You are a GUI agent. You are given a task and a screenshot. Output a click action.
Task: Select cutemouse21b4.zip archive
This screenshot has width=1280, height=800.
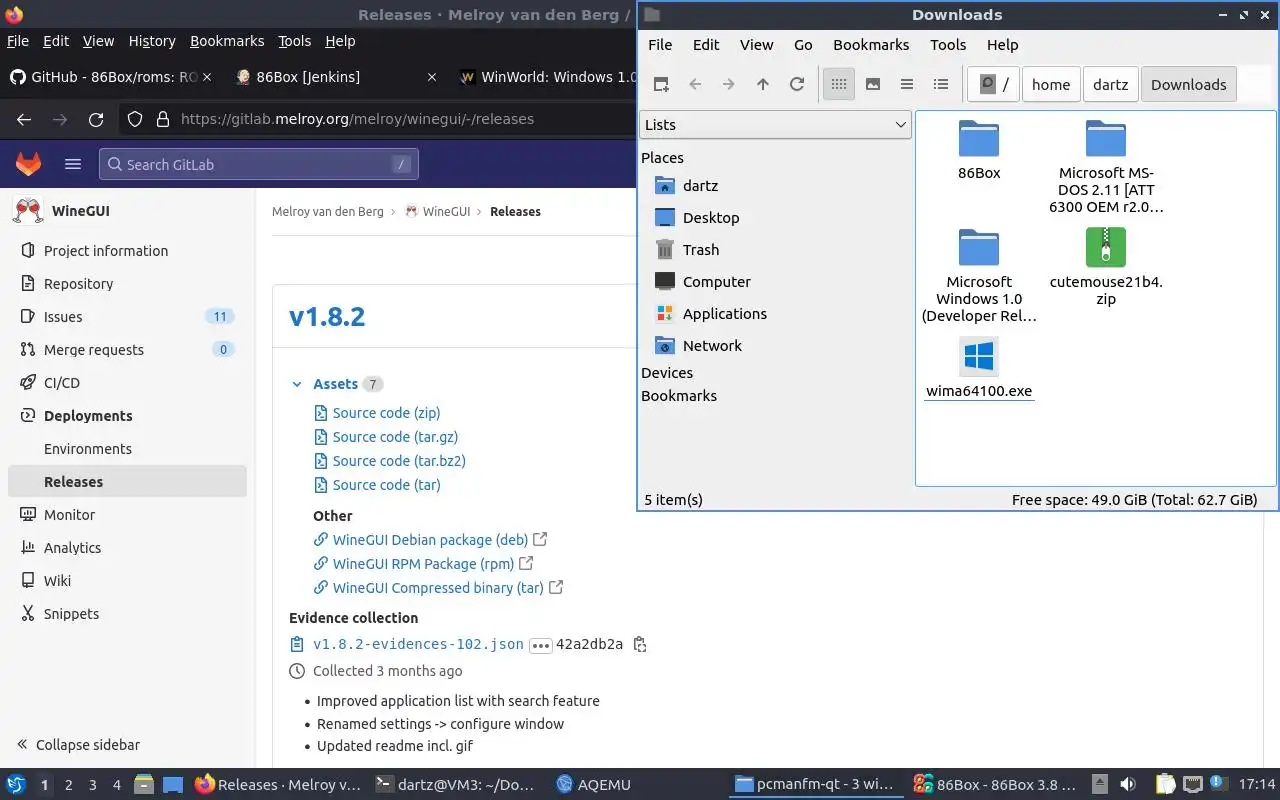pos(1106,267)
